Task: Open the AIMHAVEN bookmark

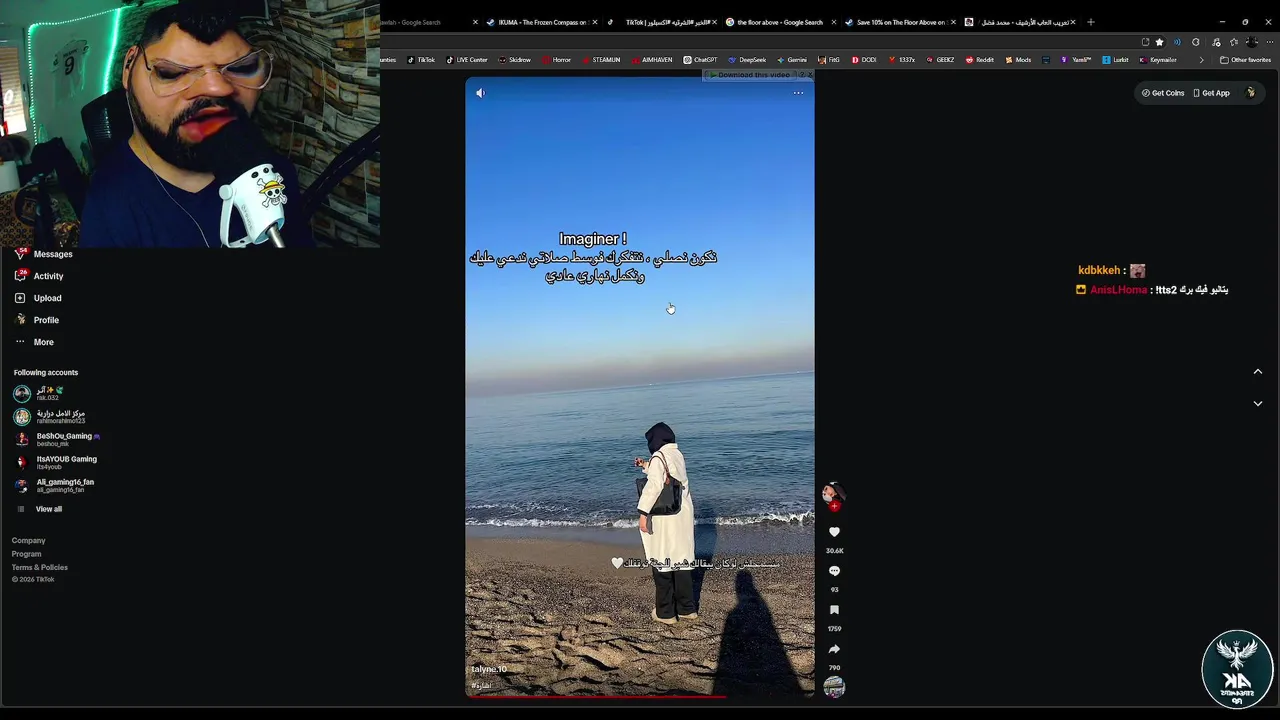Action: point(652,60)
